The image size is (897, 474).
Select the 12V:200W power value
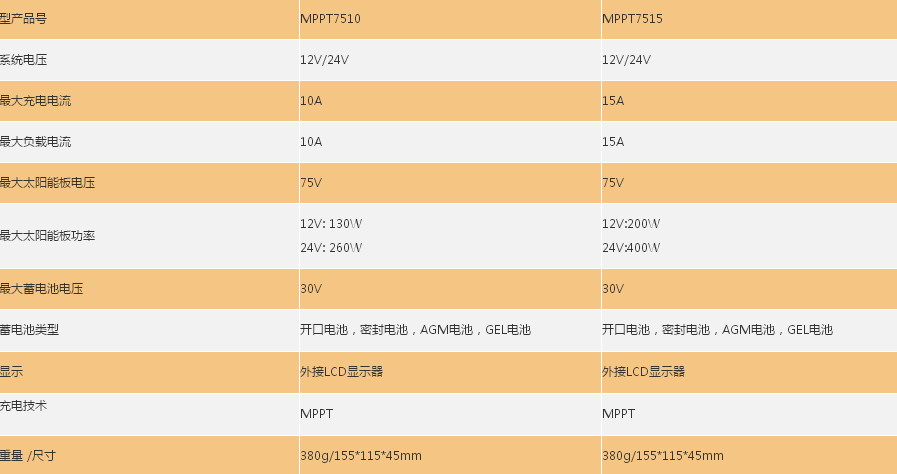pos(631,224)
